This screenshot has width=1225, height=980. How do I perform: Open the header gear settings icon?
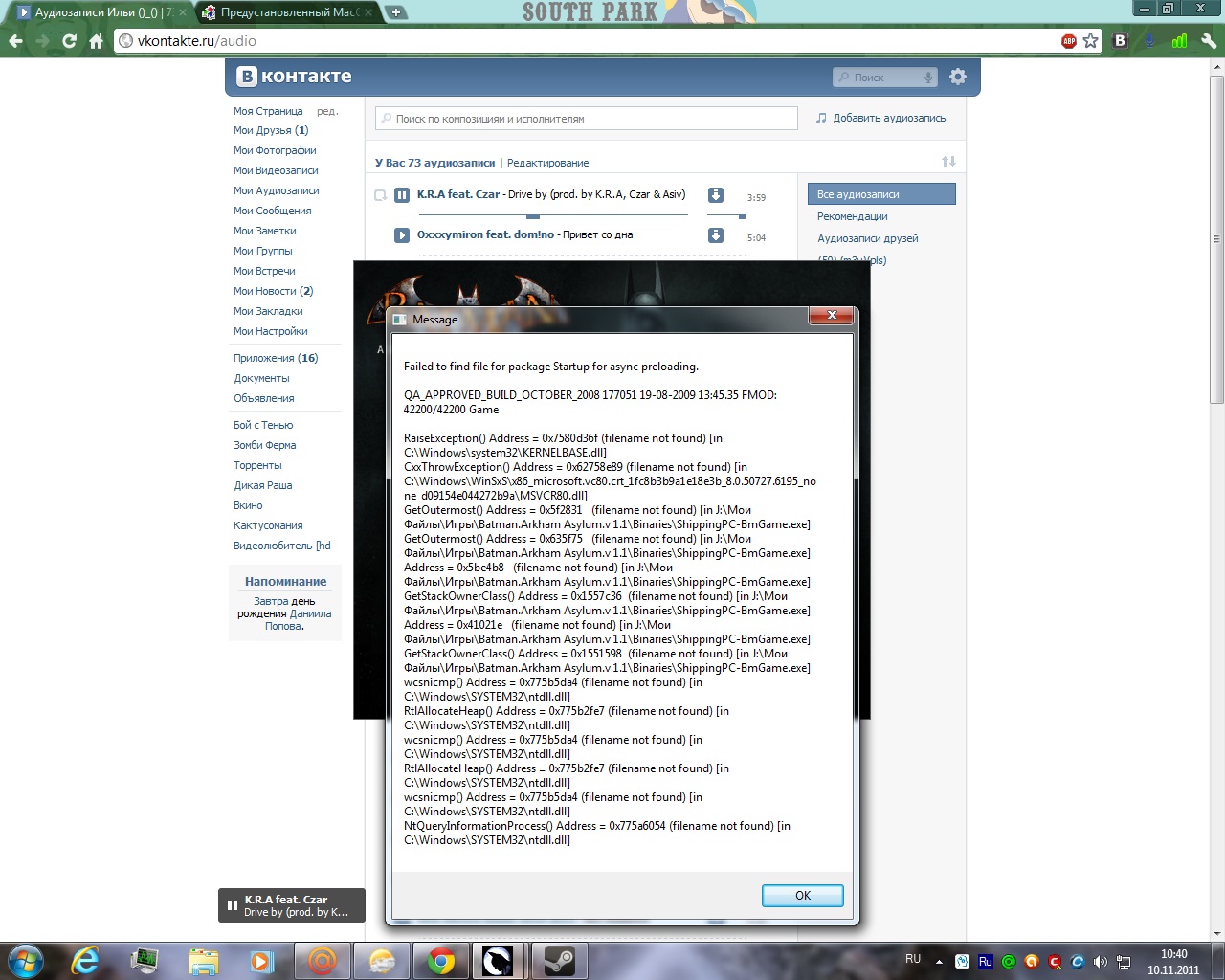958,77
